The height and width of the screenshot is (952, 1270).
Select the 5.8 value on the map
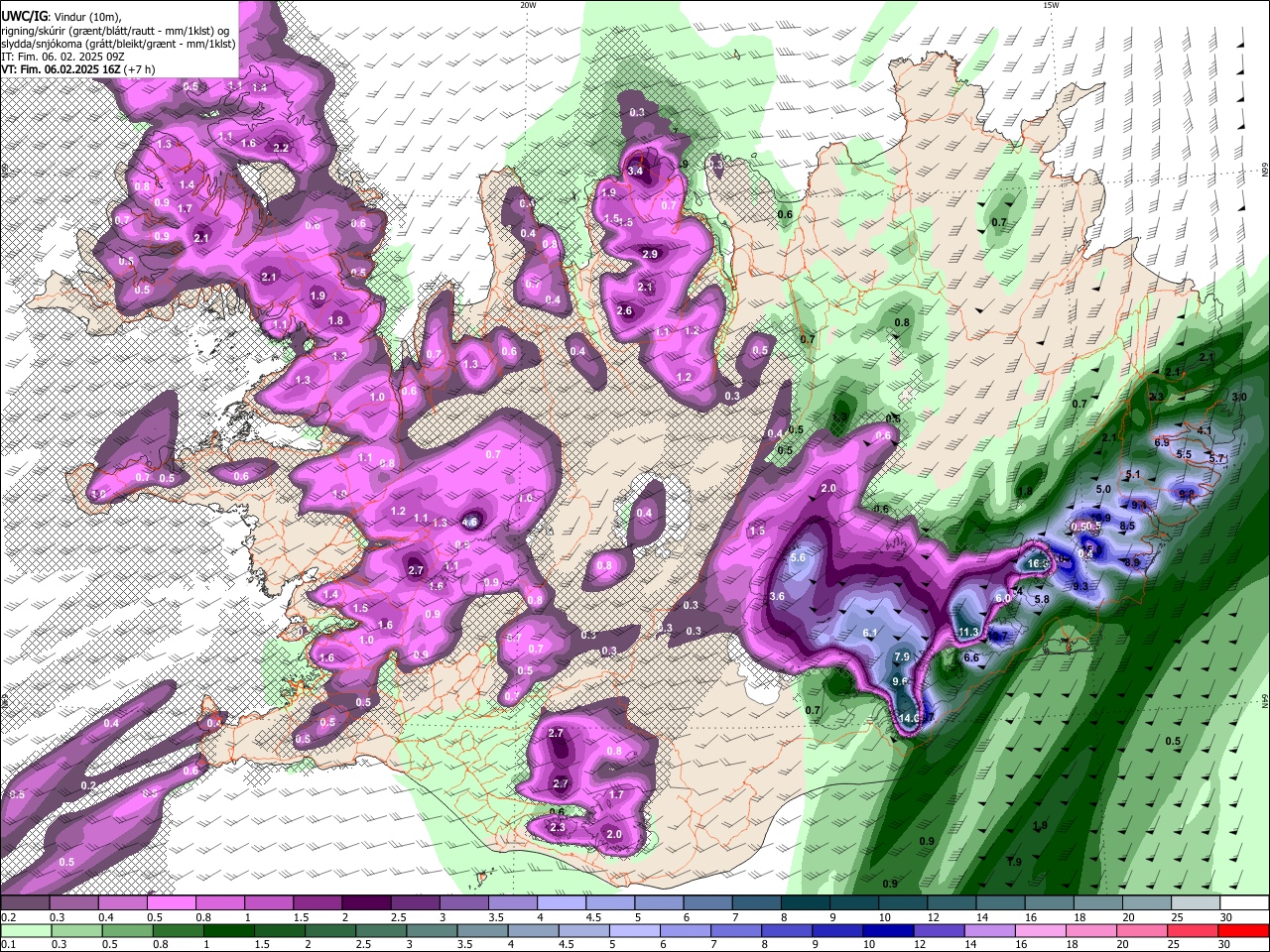1042,599
